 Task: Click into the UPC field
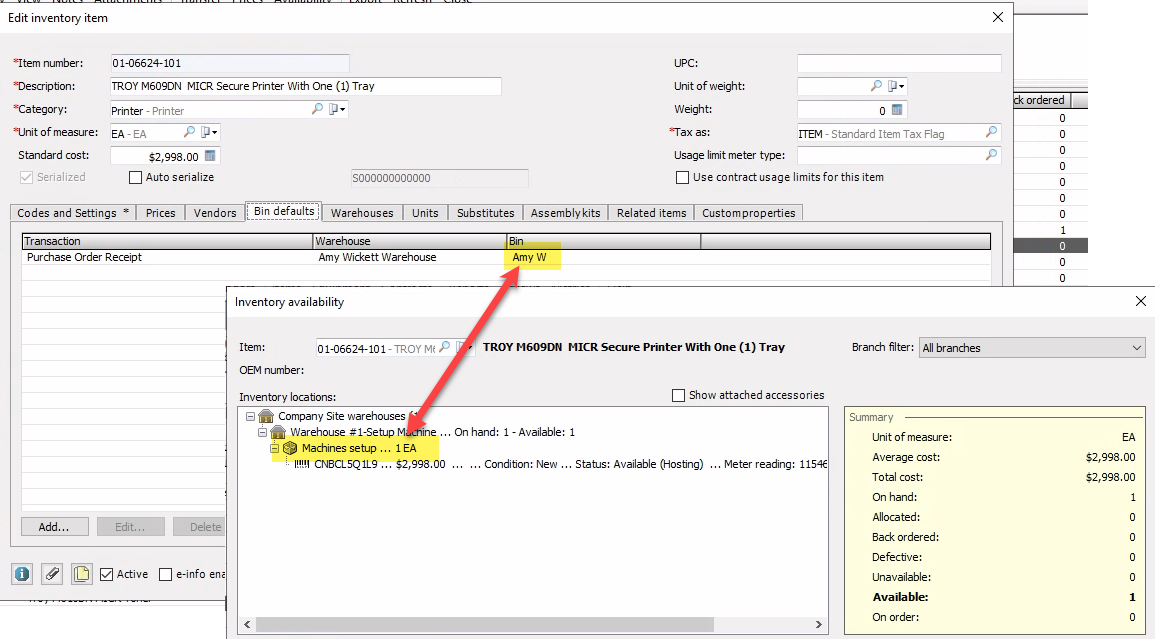pos(899,63)
